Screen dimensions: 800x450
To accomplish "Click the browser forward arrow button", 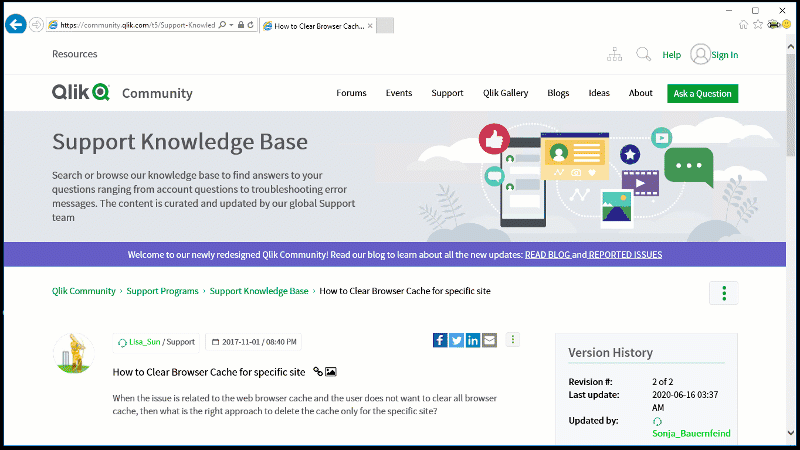I will pyautogui.click(x=36, y=24).
